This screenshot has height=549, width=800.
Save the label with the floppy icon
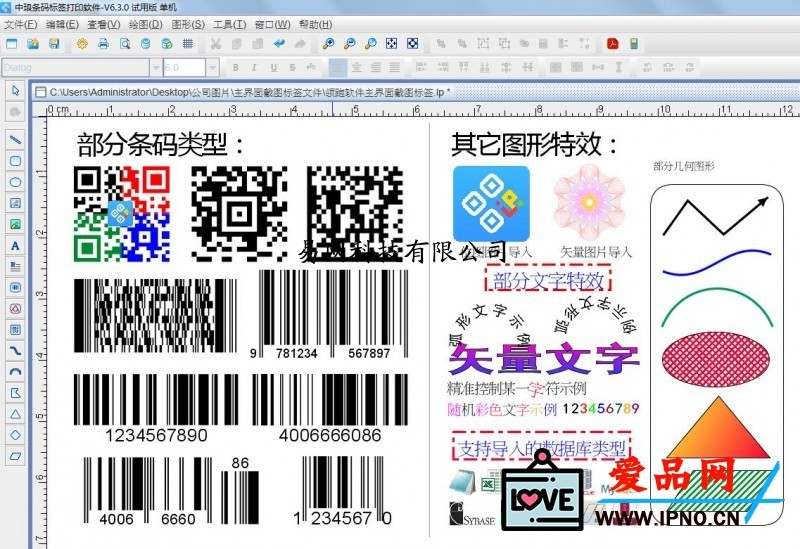click(x=54, y=44)
